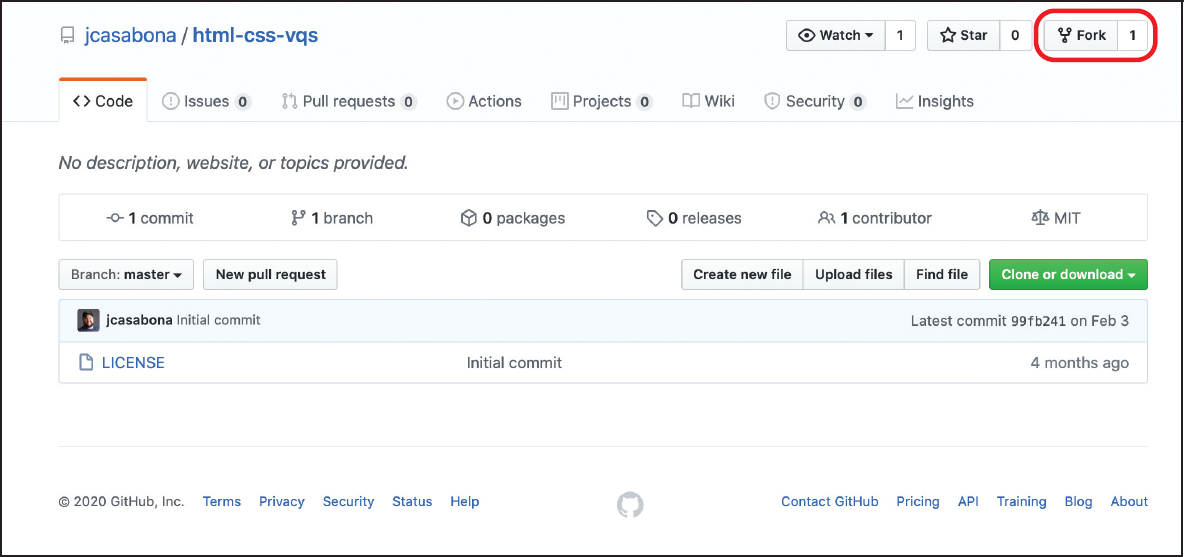The width and height of the screenshot is (1184, 557).
Task: Switch to the Security tab
Action: tap(815, 101)
